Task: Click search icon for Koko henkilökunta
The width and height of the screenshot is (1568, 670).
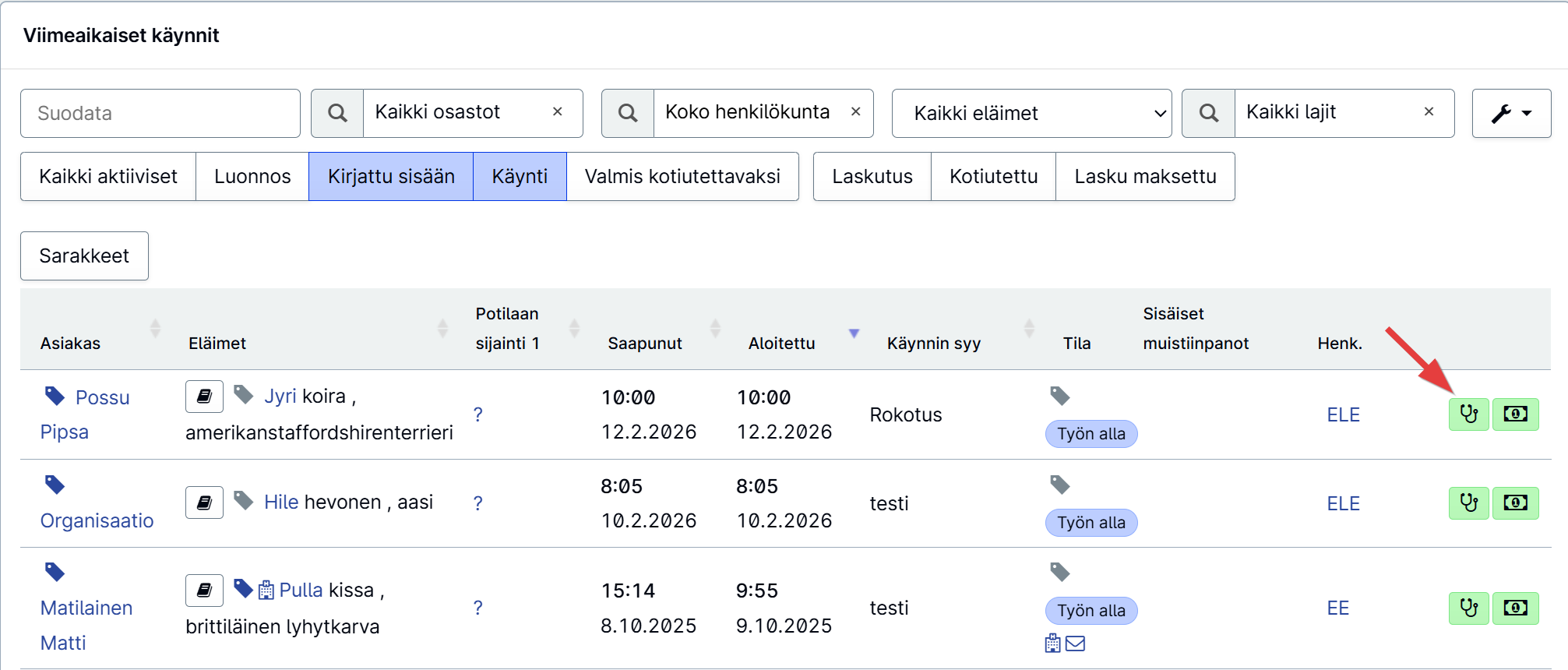Action: pos(628,113)
